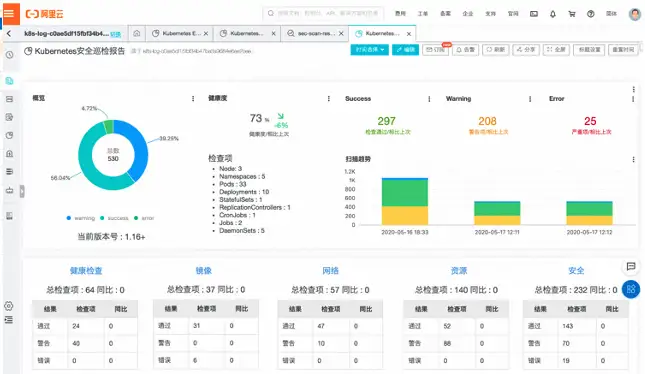
Task: Open options menu of Warning panel
Action: pos(530,99)
